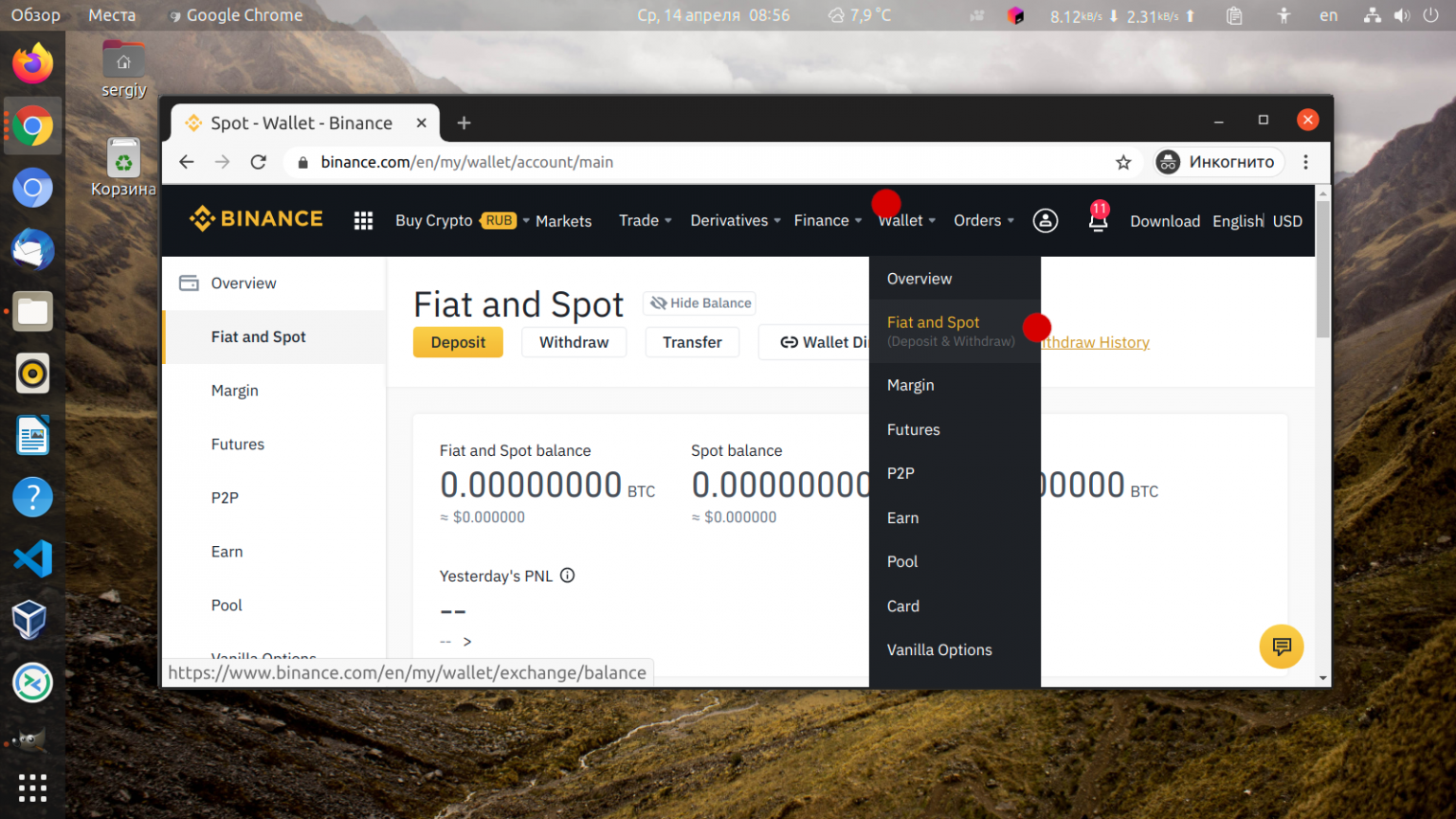
Task: Click the browser forward arrow
Action: pos(222,162)
